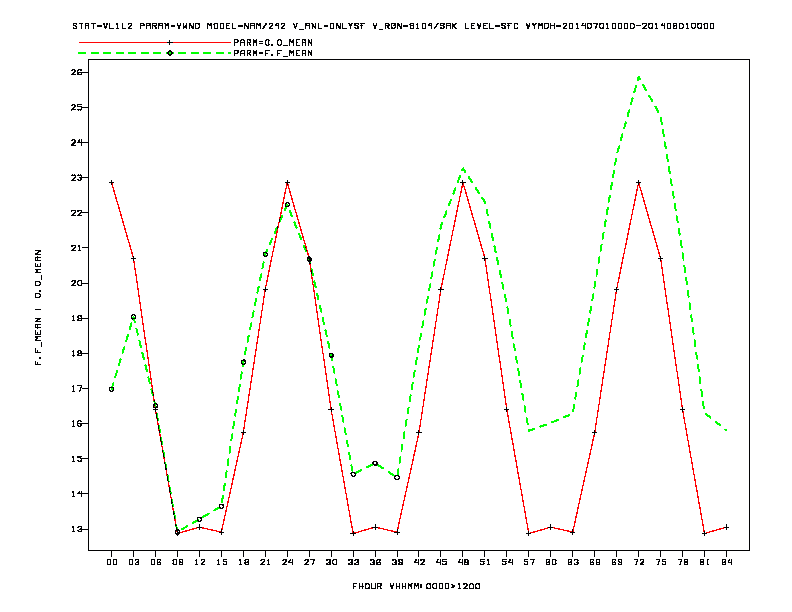The width and height of the screenshot is (792, 612).
Task: Select the PARM=O.O_MEAN legend label
Action: pos(273,42)
